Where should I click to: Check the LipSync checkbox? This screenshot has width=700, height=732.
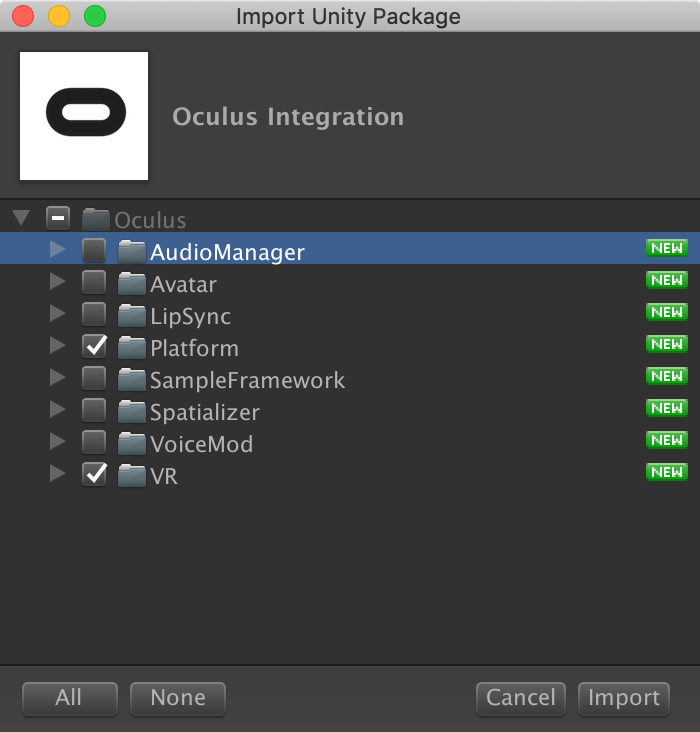click(x=94, y=314)
